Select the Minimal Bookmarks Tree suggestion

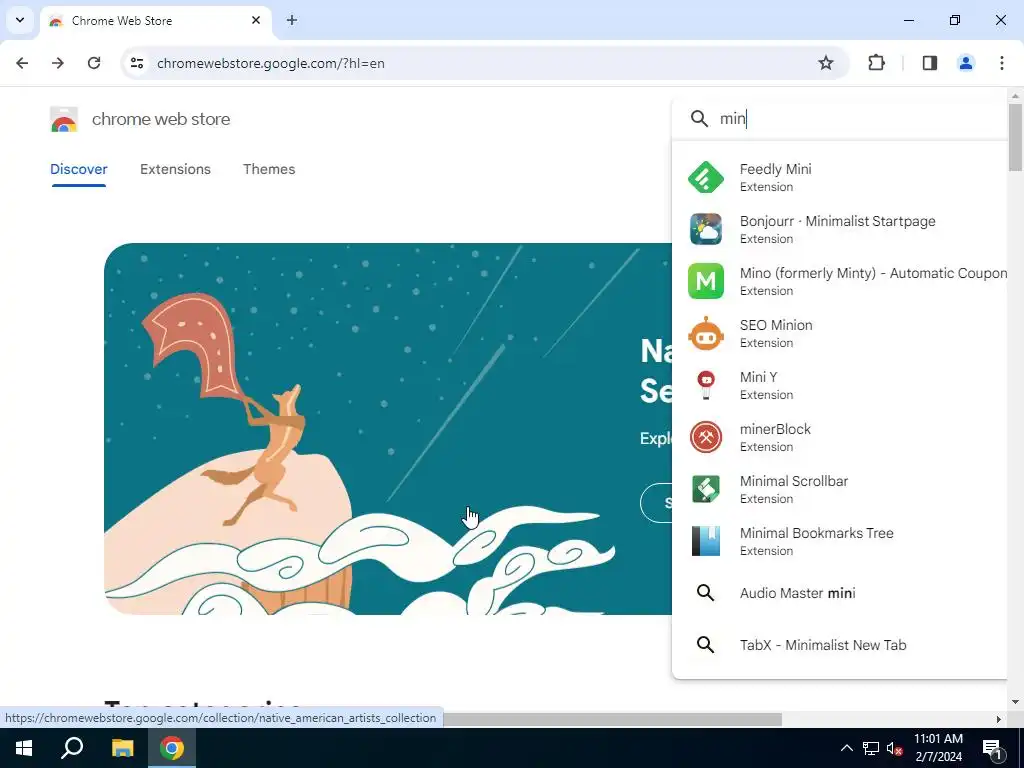[840, 541]
